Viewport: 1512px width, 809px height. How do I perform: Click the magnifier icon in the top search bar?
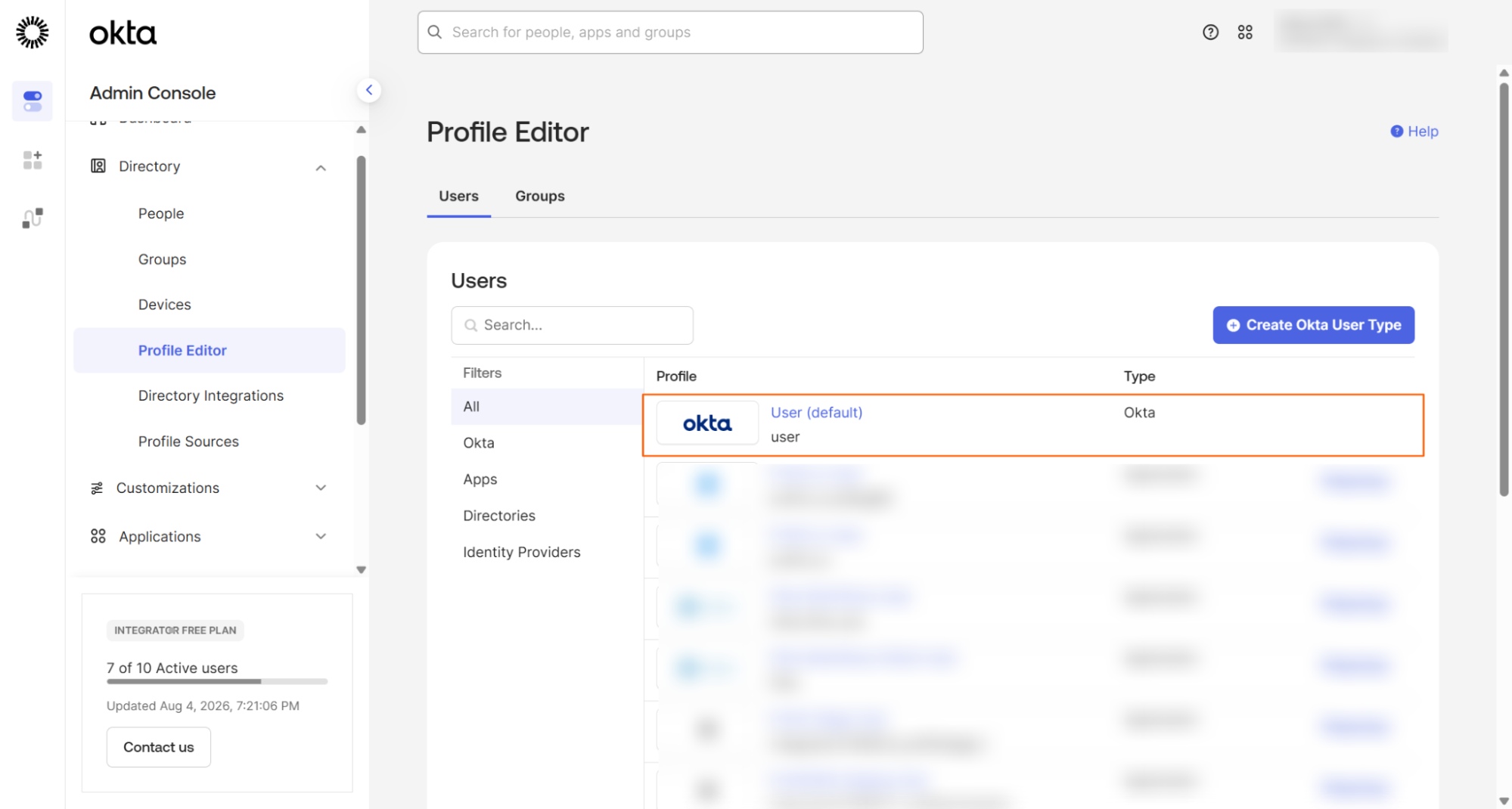pyautogui.click(x=434, y=32)
